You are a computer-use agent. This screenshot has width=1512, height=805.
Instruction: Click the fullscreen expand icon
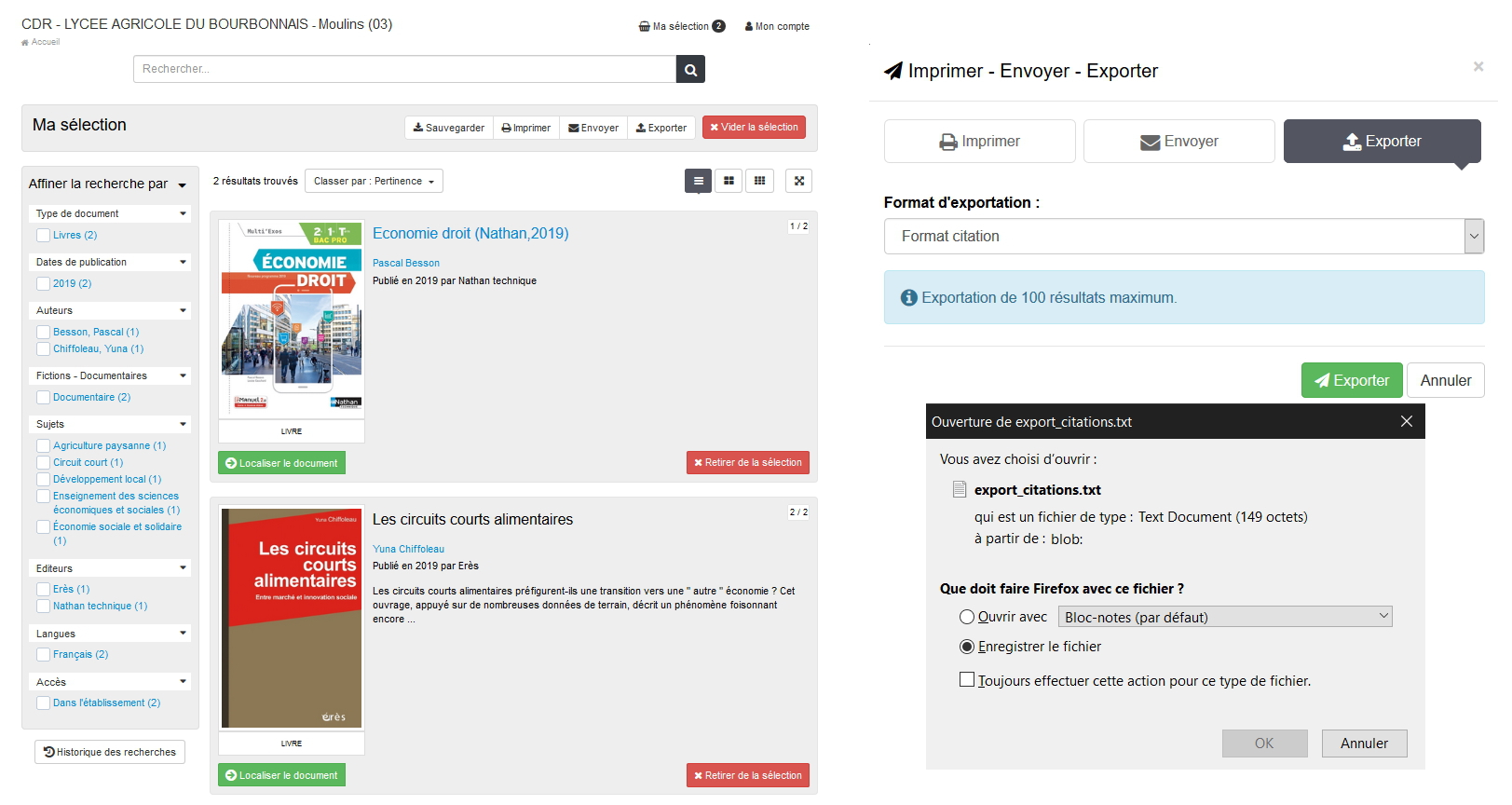[798, 181]
